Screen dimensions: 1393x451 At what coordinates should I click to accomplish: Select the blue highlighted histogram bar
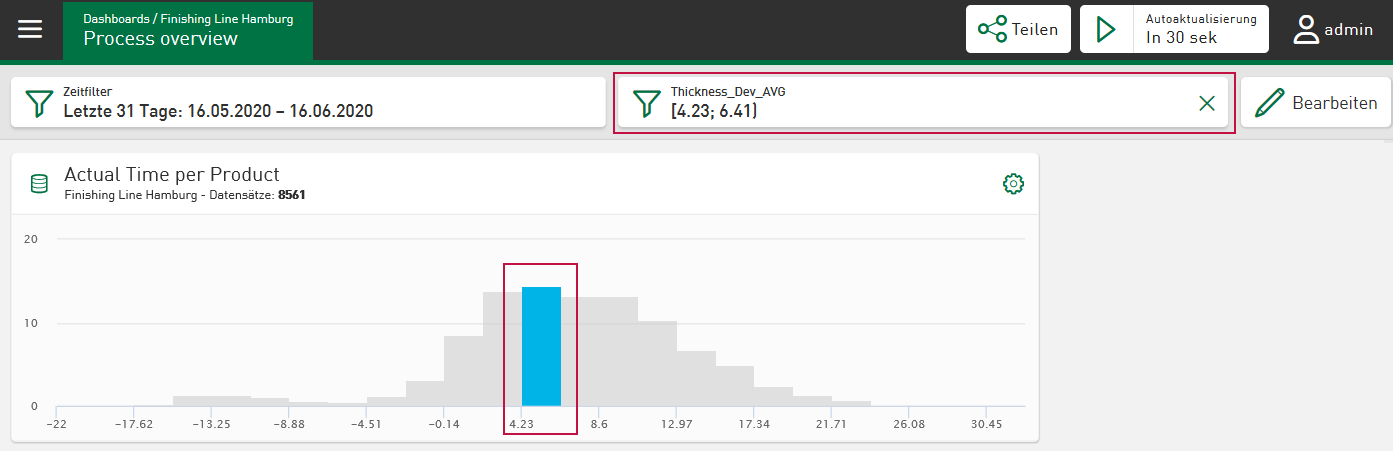click(x=541, y=346)
